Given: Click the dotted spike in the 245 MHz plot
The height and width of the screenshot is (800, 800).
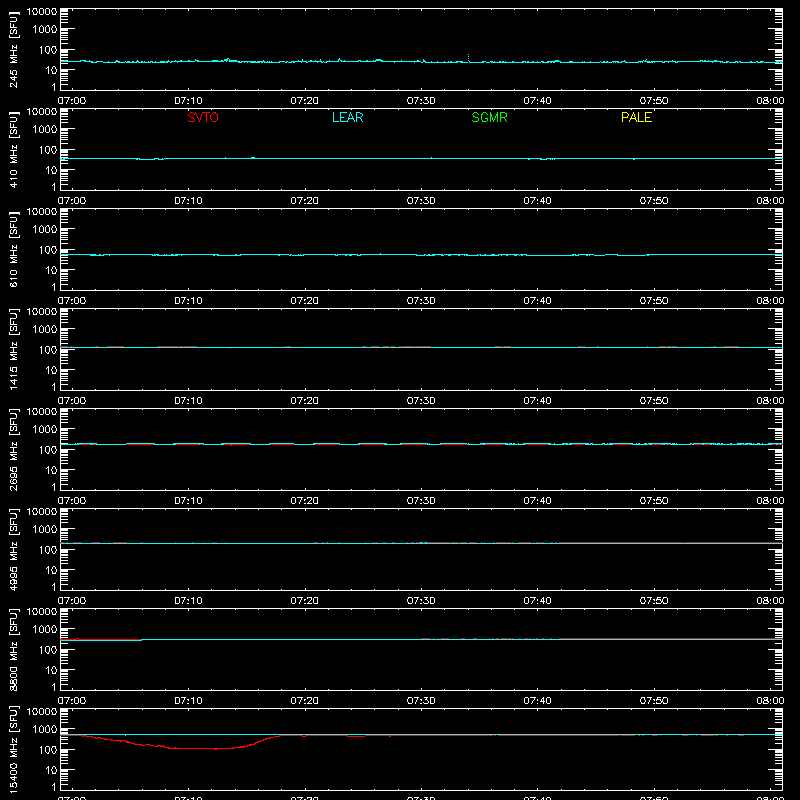Looking at the screenshot, I should 468,57.
